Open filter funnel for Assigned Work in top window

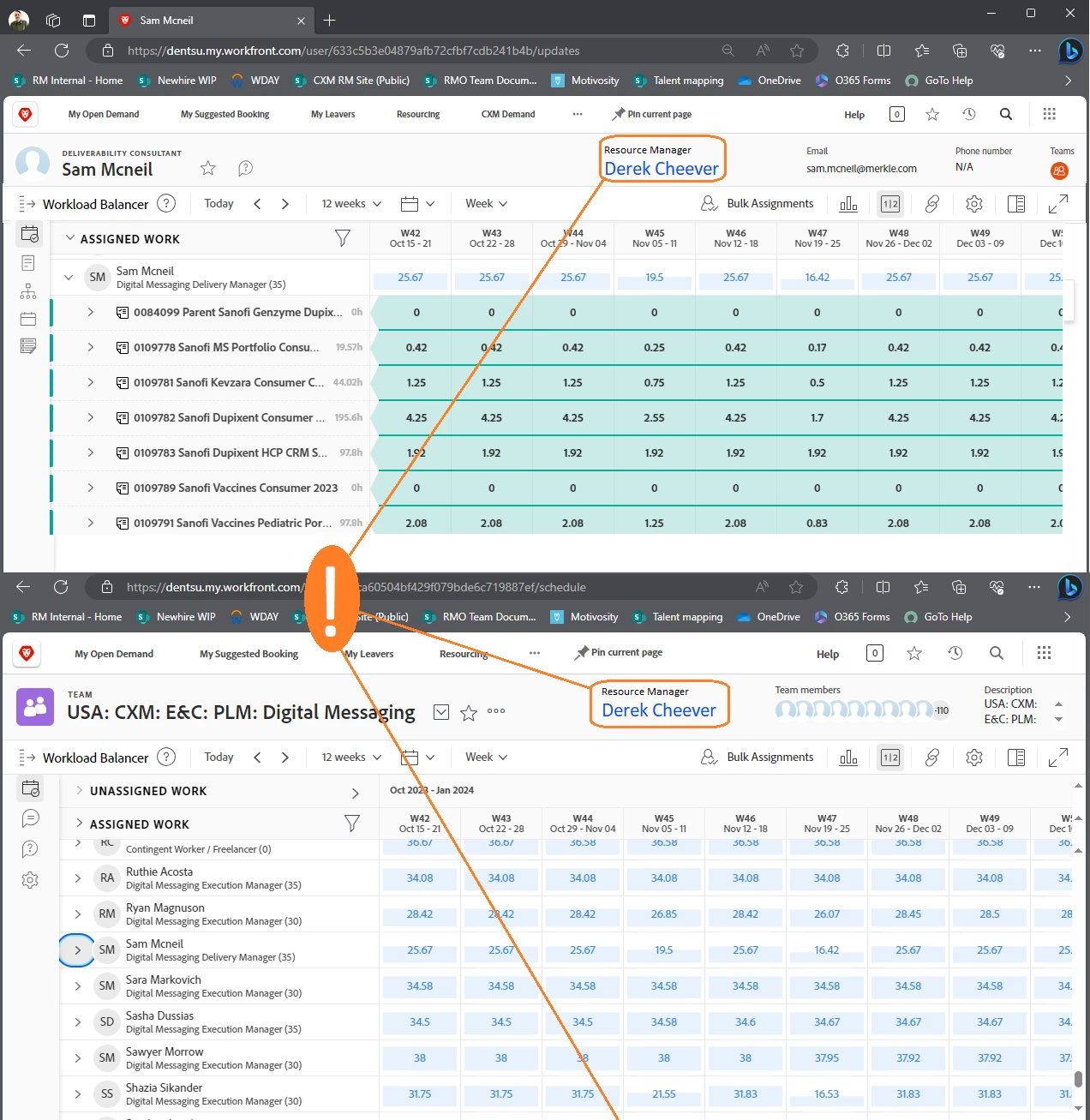point(343,238)
